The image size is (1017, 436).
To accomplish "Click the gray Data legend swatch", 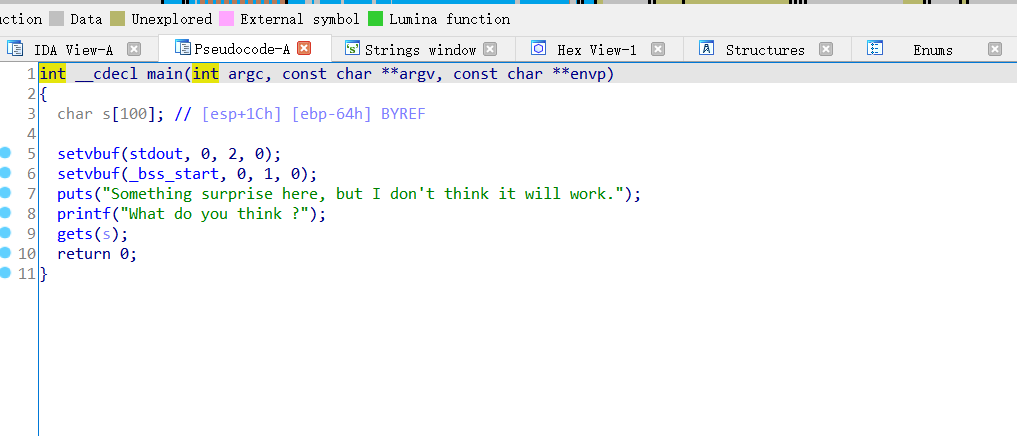I will 56,19.
